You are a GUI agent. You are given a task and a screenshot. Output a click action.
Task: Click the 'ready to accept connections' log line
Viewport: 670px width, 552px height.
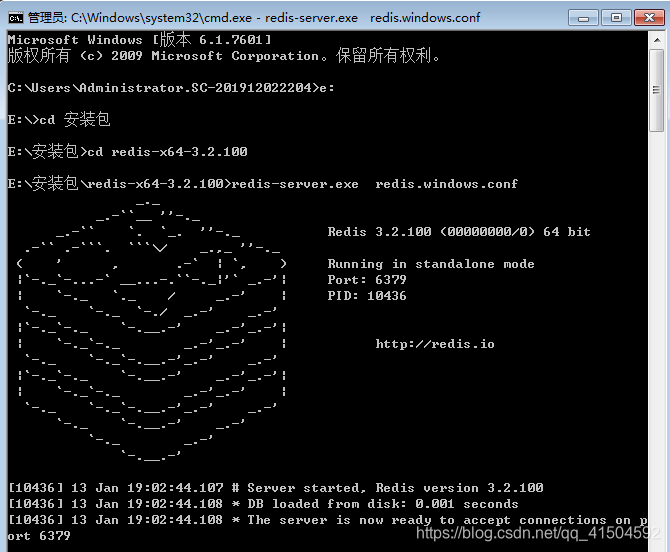328,520
